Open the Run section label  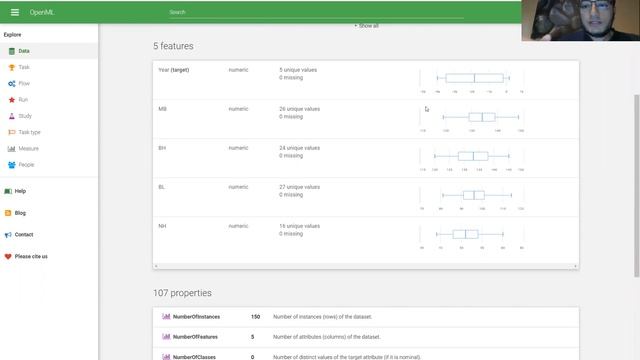point(23,100)
